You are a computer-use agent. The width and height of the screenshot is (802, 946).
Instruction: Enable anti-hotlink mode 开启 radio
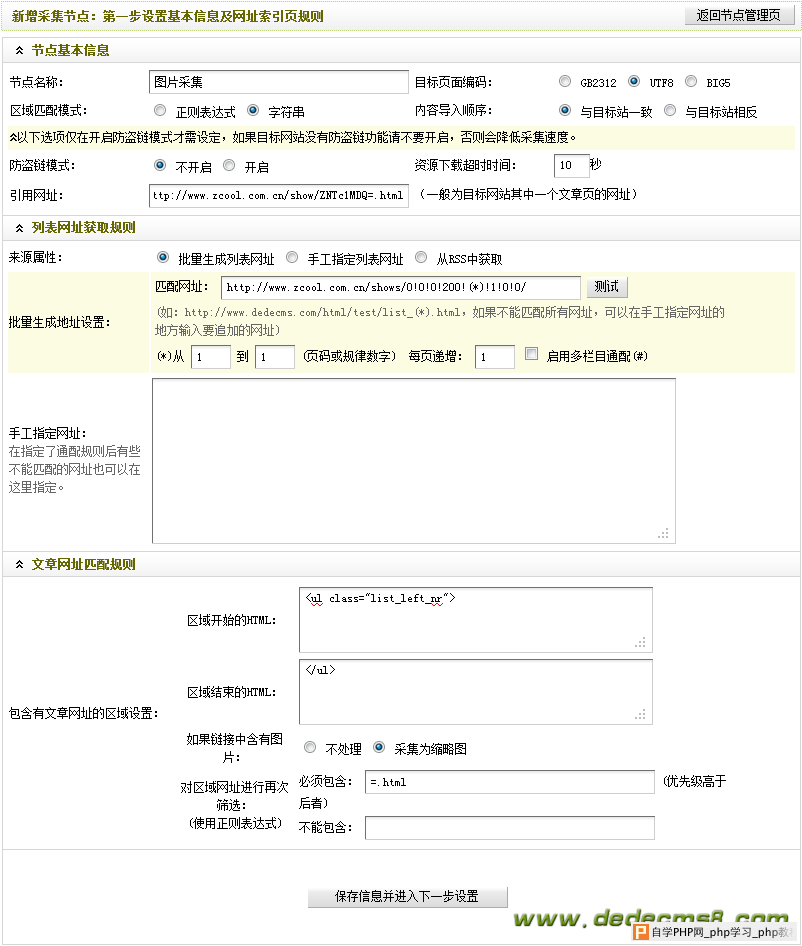coord(230,166)
